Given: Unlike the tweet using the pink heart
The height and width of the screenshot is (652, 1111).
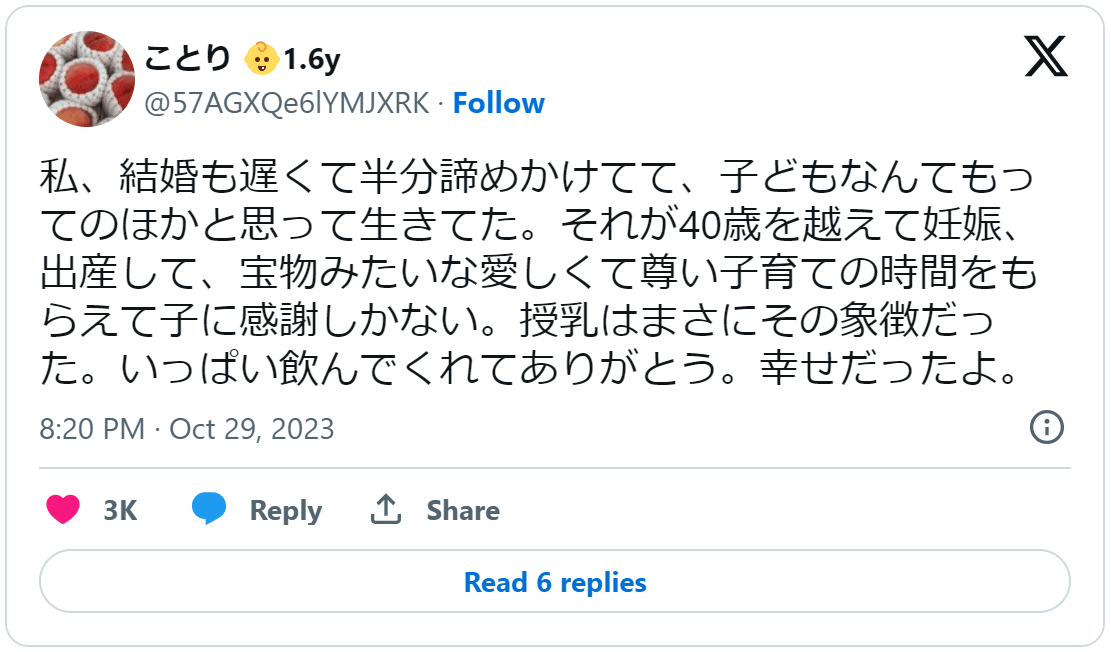Looking at the screenshot, I should (63, 510).
